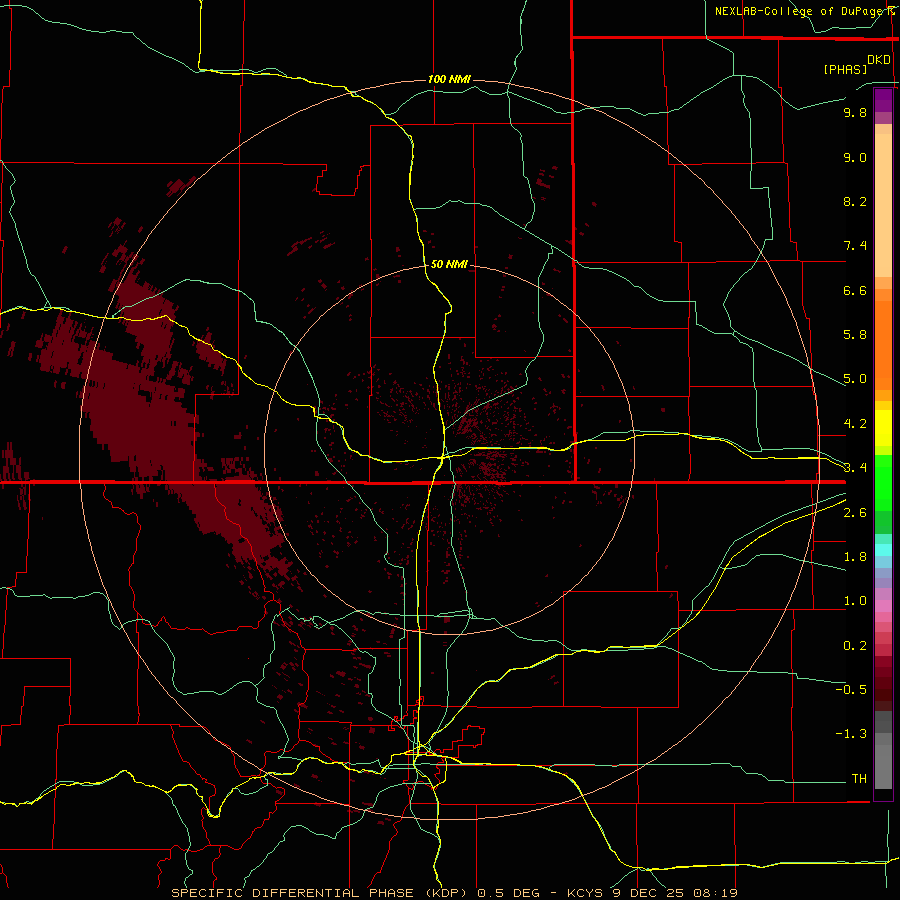Click the 8.2 legend value
900x900 pixels.
pyautogui.click(x=855, y=201)
